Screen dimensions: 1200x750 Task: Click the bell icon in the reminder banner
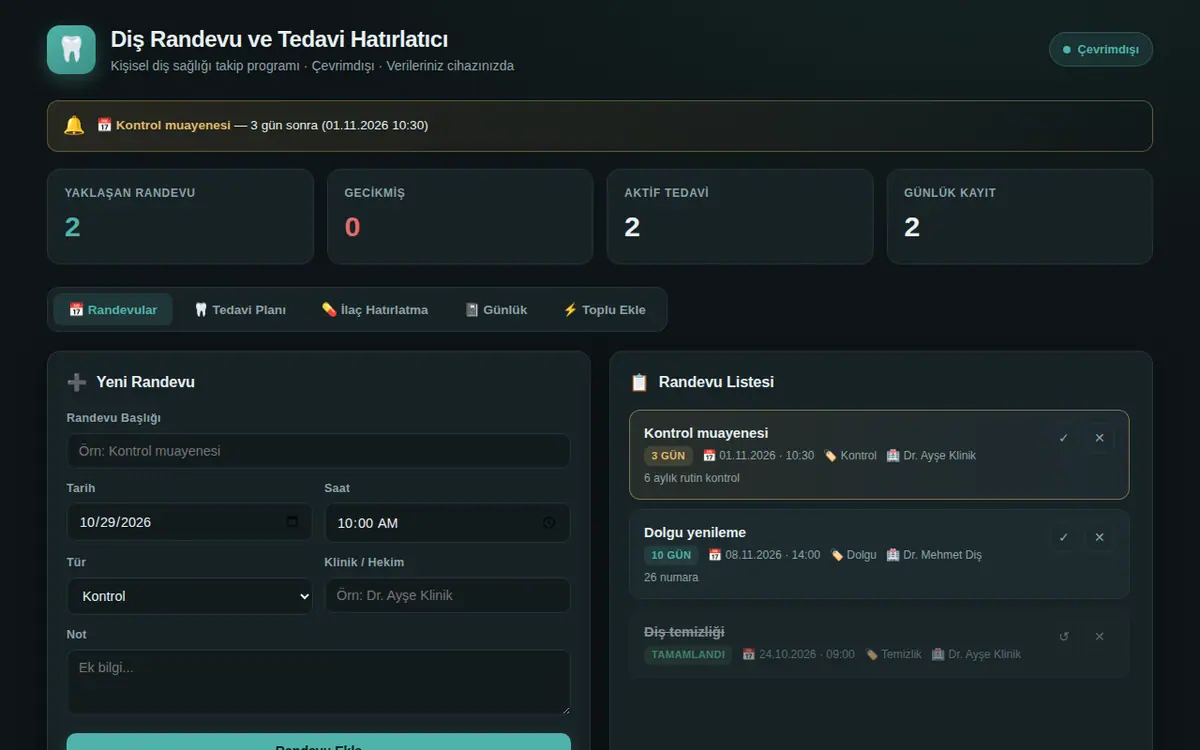pos(74,126)
